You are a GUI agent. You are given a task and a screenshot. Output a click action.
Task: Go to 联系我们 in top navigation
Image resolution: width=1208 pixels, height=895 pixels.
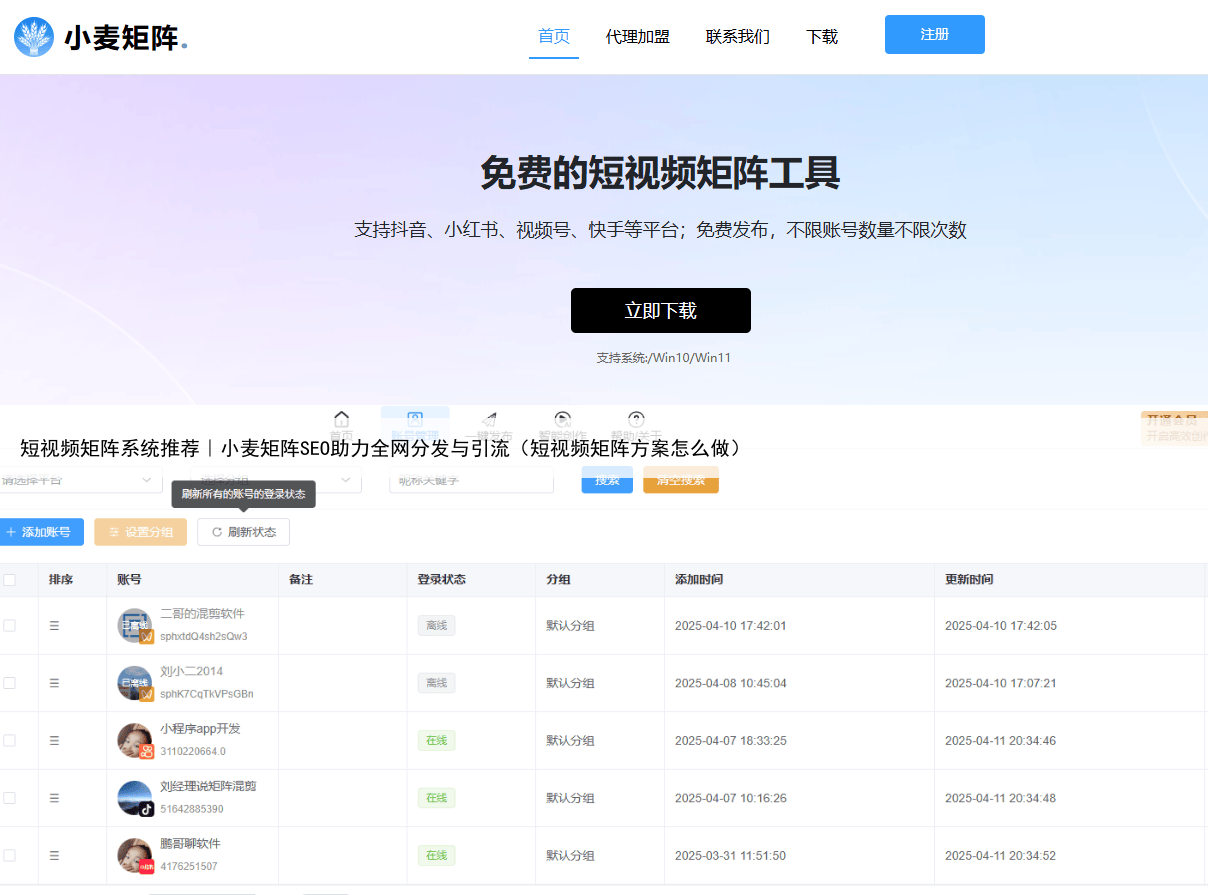(x=737, y=37)
